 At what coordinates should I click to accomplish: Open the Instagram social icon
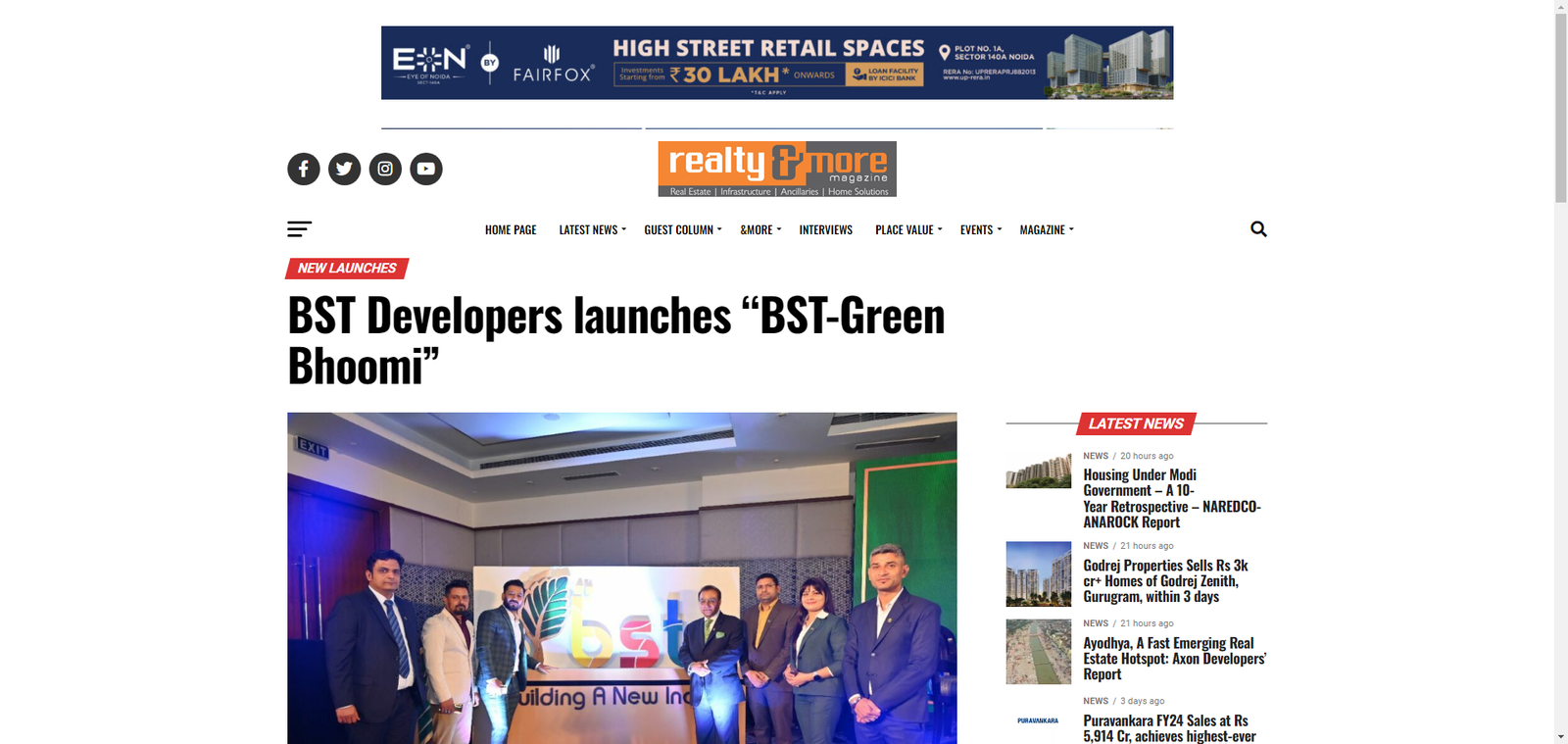(385, 169)
